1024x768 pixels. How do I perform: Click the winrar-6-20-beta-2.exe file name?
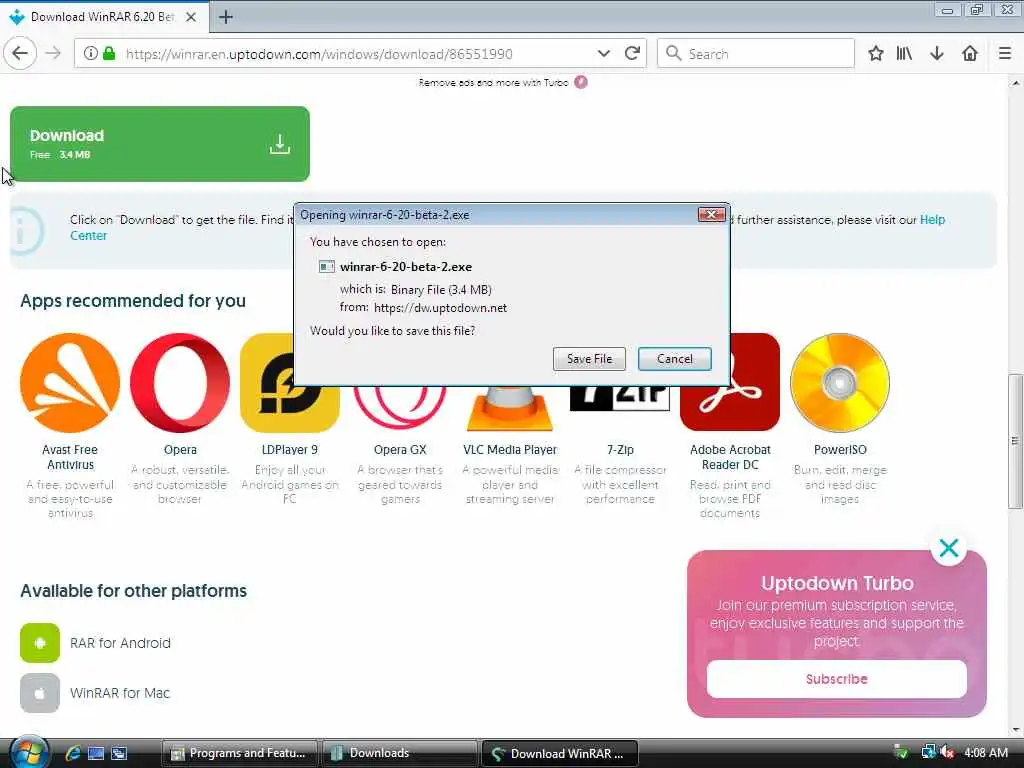[406, 266]
